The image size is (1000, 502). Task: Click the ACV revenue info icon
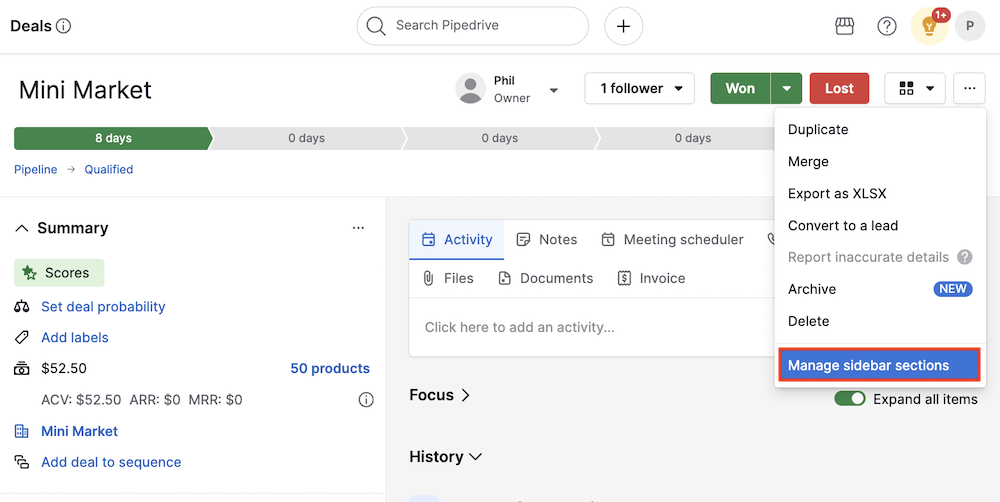366,400
